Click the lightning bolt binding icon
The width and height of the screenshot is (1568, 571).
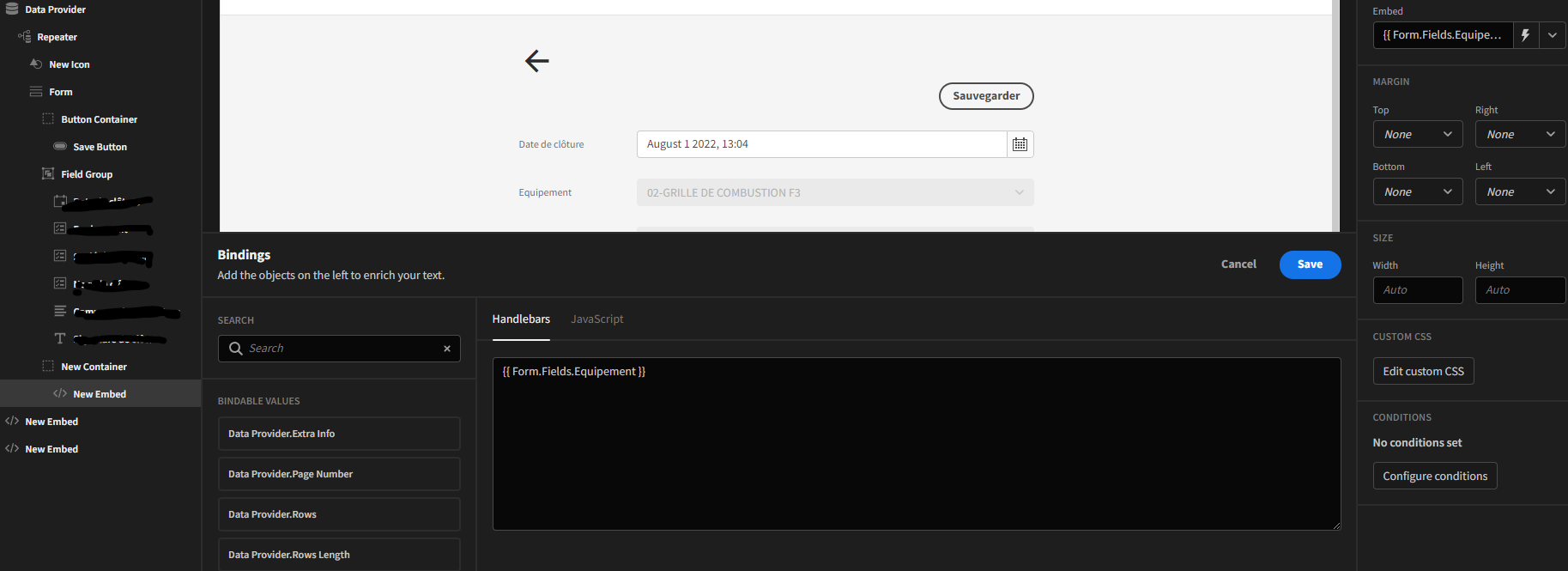coord(1525,35)
